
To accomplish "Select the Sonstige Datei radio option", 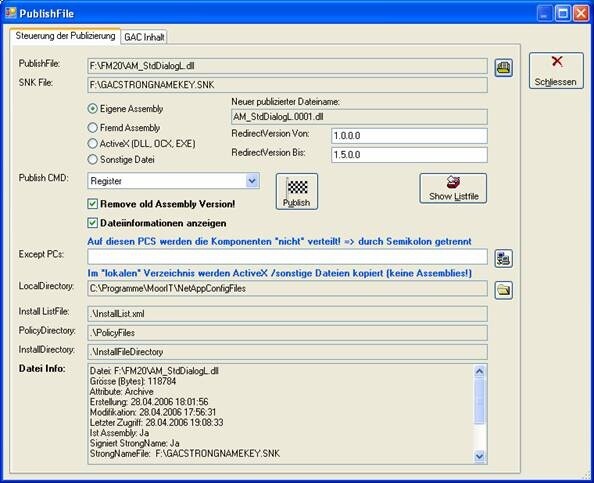I will click(x=92, y=159).
